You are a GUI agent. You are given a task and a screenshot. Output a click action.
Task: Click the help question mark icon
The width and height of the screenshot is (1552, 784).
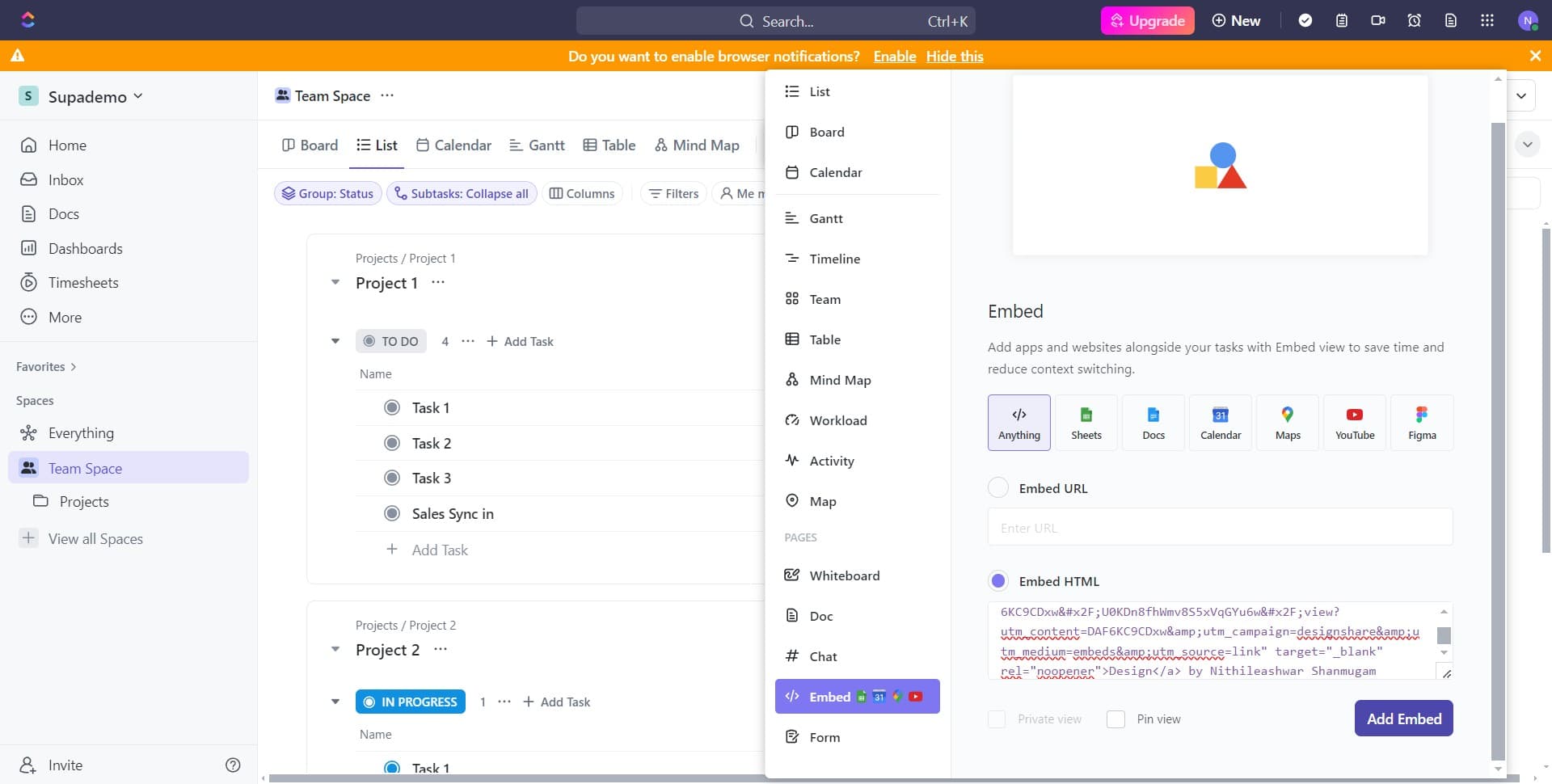click(232, 765)
